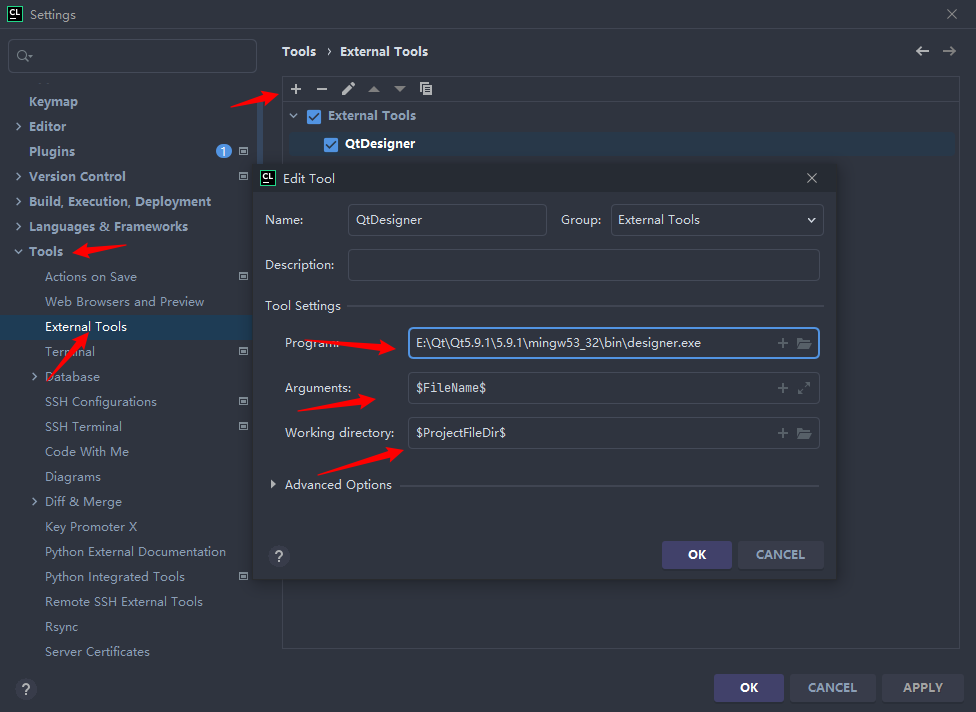This screenshot has height=712, width=976.
Task: Insert macro into Arguments field via plus icon
Action: (783, 388)
